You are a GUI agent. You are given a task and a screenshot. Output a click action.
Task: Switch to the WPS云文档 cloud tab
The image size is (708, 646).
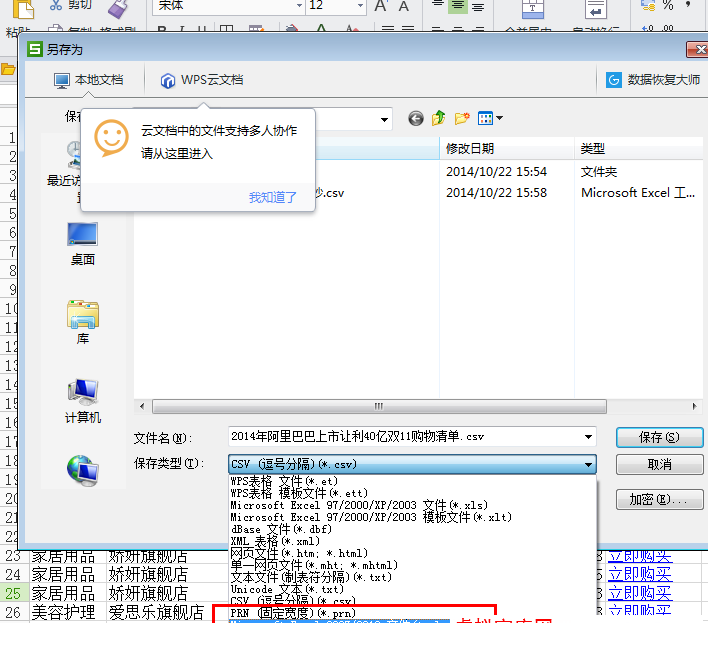click(201, 80)
